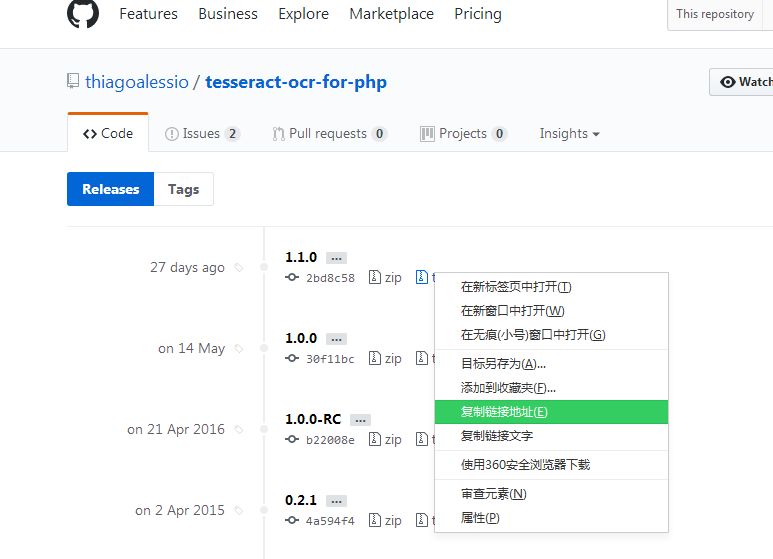Click the zip file icon for release 1.1.0

(x=375, y=277)
